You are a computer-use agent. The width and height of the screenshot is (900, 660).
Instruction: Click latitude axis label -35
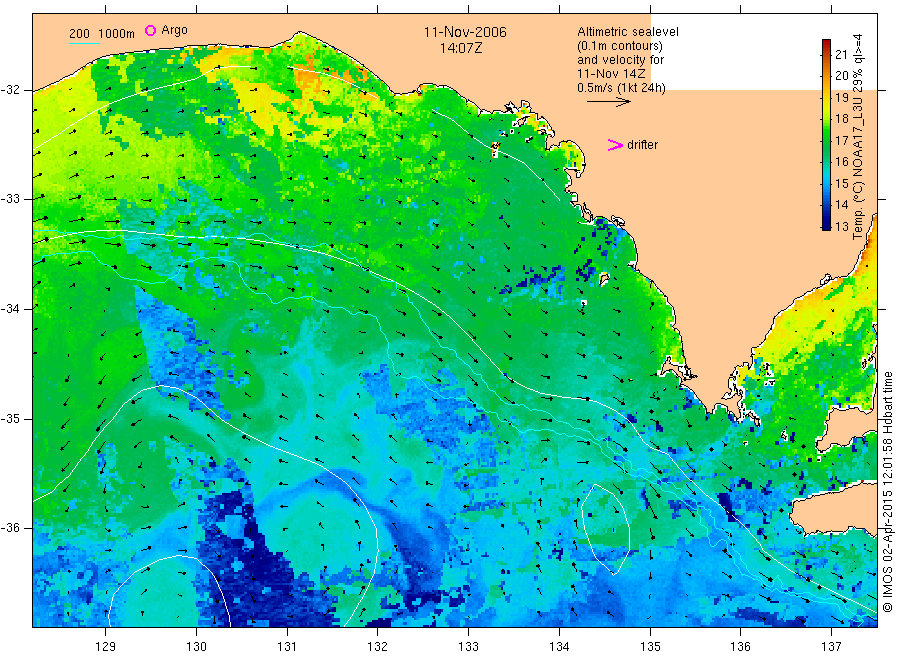pos(10,418)
